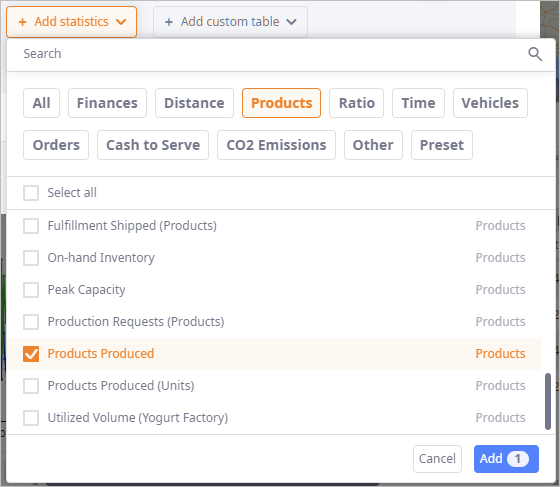Check the Select all checkbox
Viewport: 560px width, 487px height.
pos(31,193)
